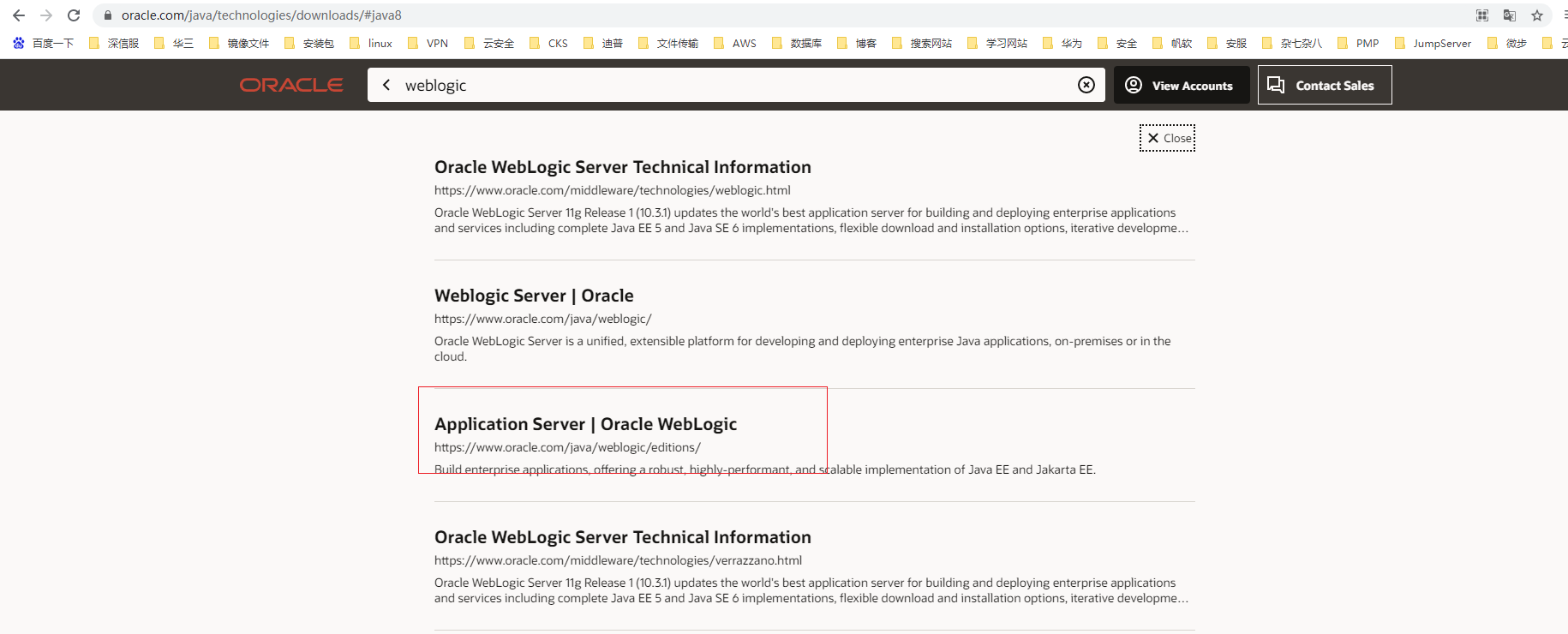
Task: Open the 数据库 bookmark folder
Action: (x=797, y=43)
